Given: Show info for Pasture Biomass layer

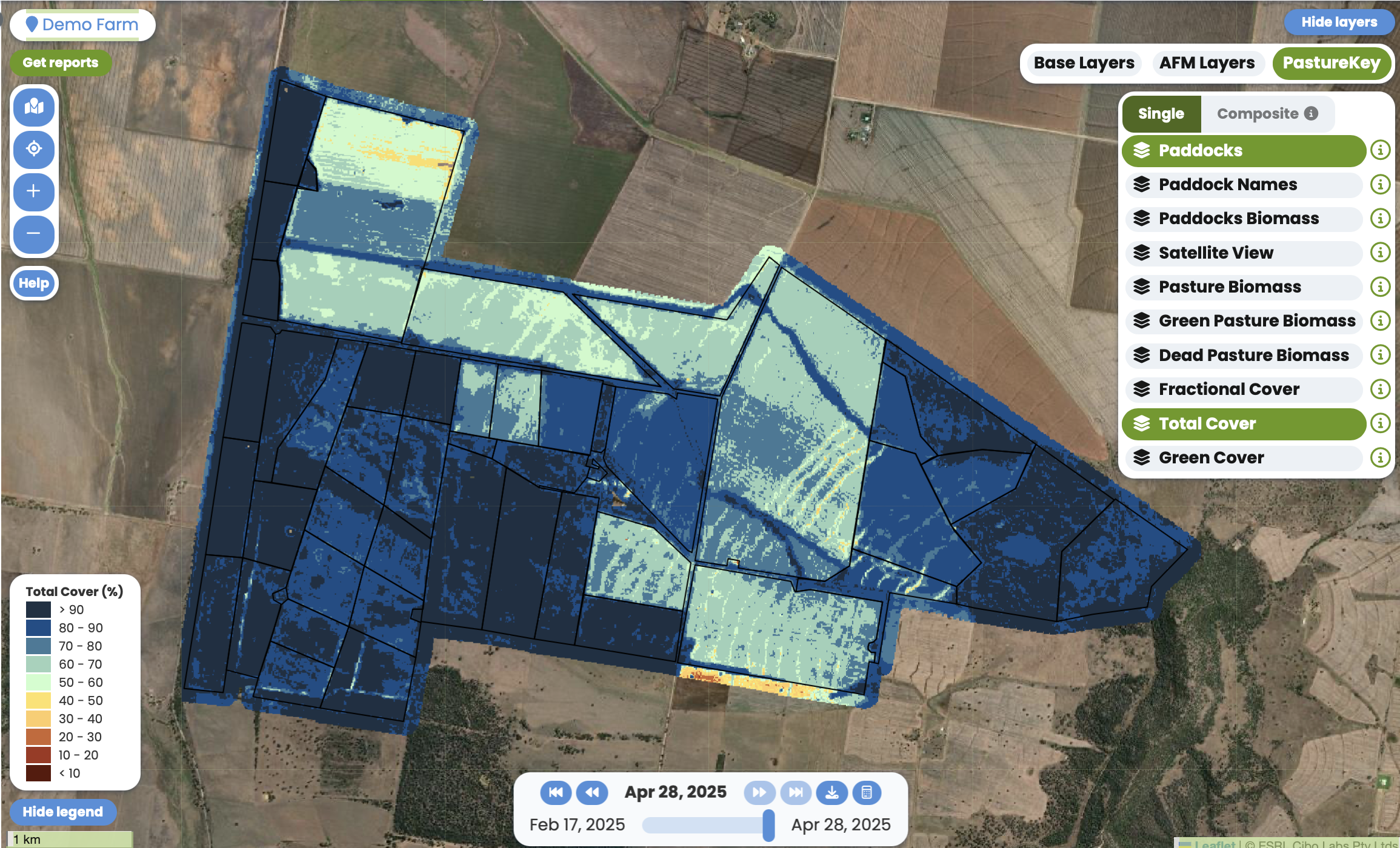Looking at the screenshot, I should click(1380, 287).
